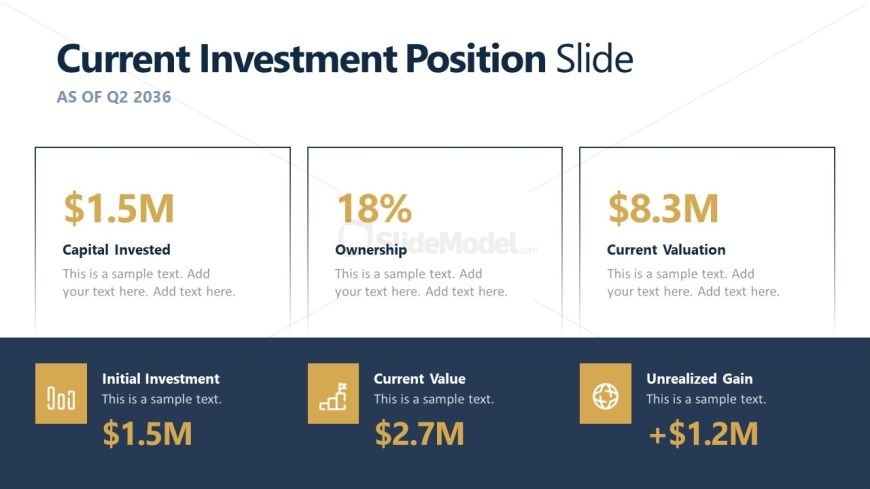Select the Capital Invested heading
This screenshot has height=489, width=870.
117,250
